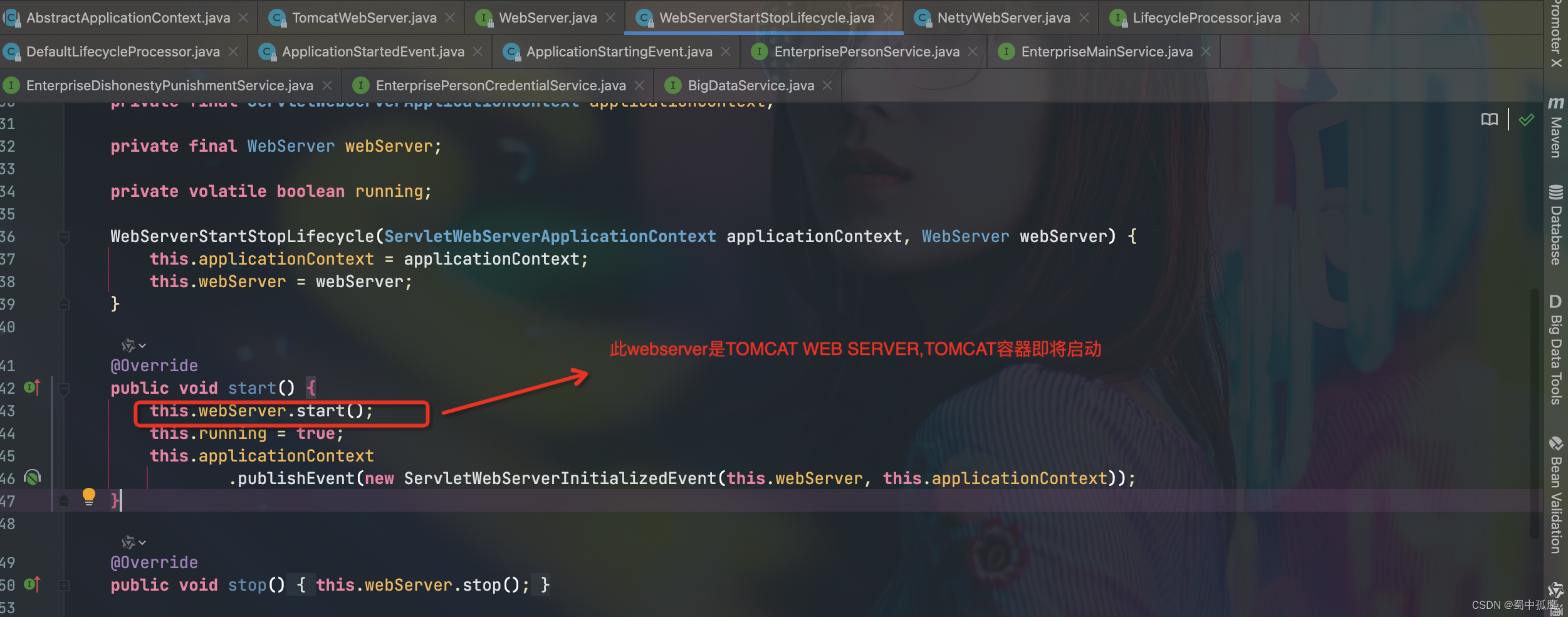The width and height of the screenshot is (1568, 617).
Task: Click class icon on NettyWebServer.java tab
Action: coord(923,18)
